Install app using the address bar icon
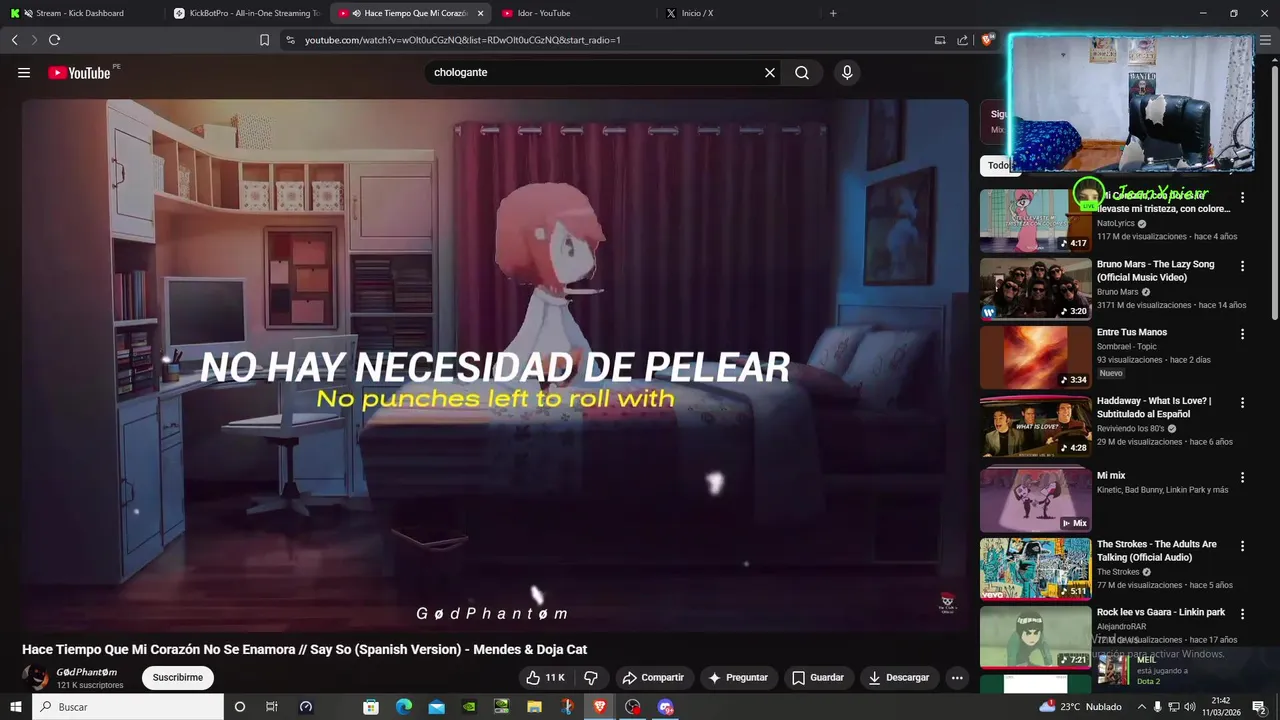Viewport: 1280px width, 720px height. click(x=940, y=40)
